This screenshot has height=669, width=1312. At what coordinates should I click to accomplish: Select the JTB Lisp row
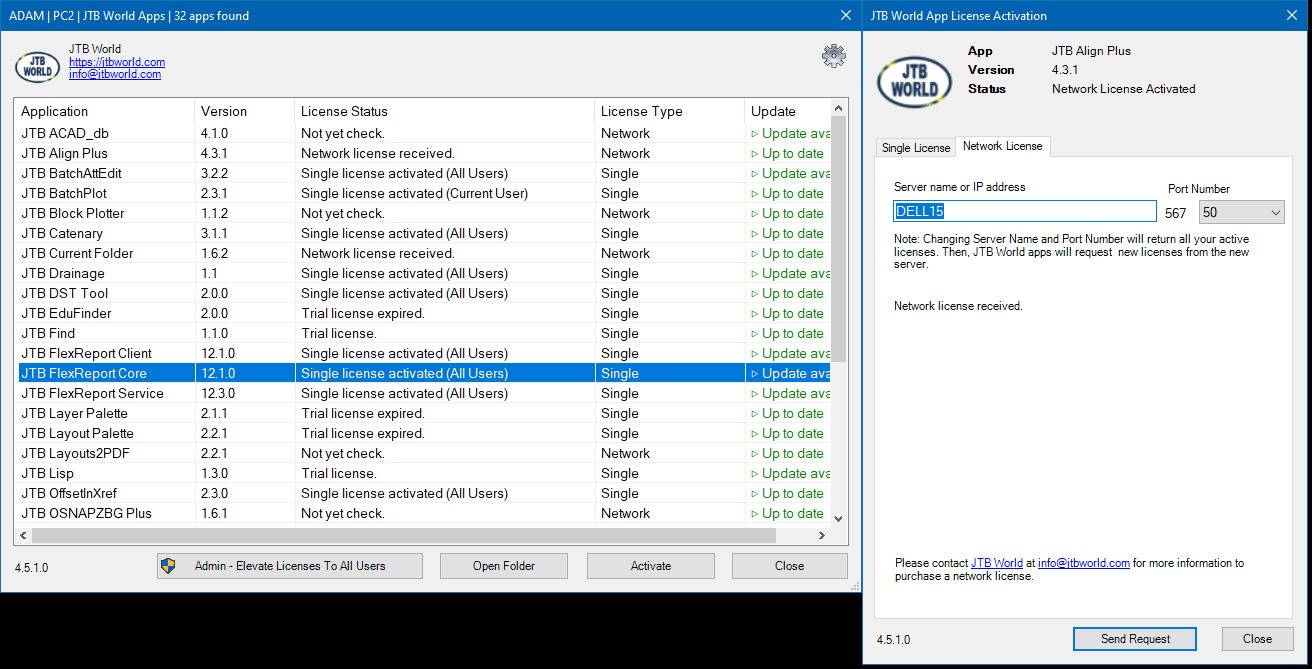pos(423,473)
